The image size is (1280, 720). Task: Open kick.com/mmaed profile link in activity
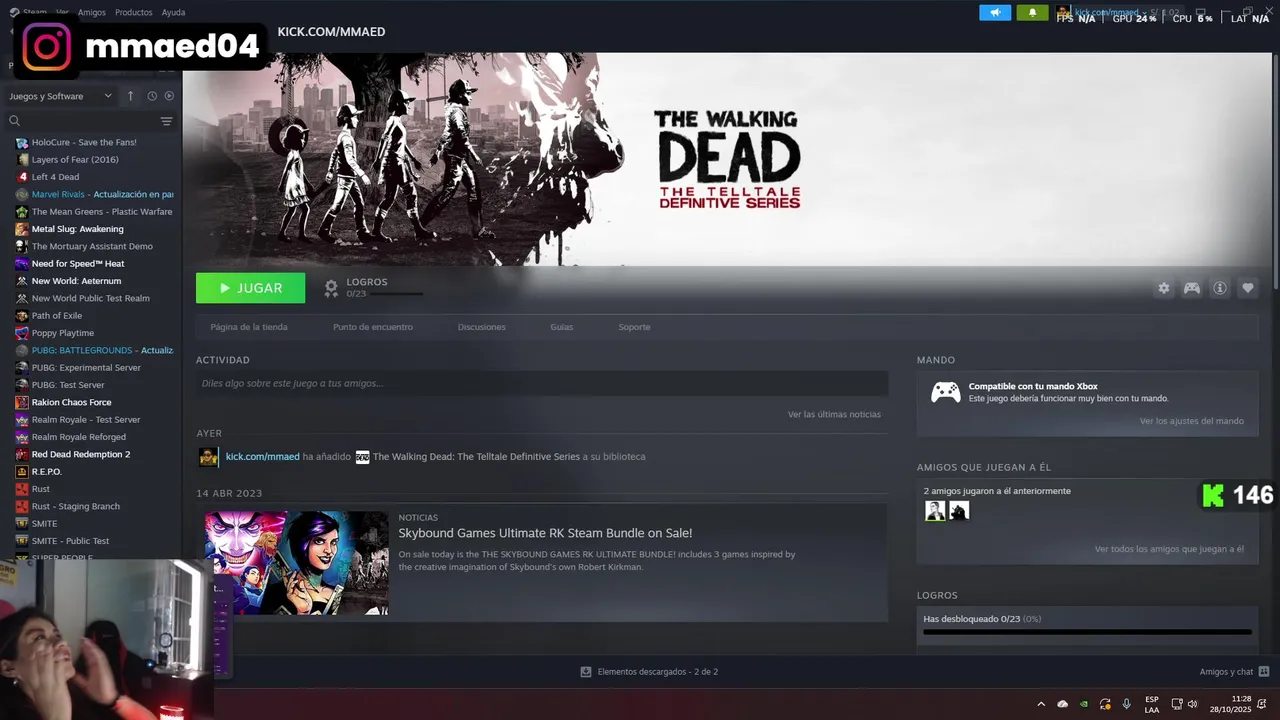[263, 457]
